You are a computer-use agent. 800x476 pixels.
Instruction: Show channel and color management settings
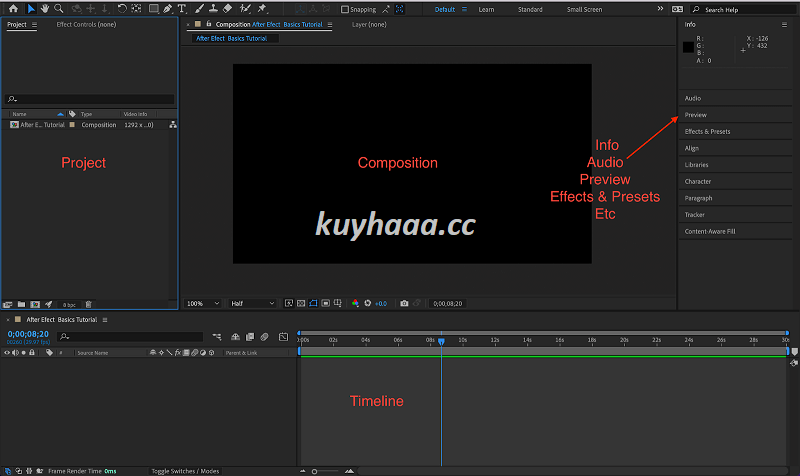(355, 303)
